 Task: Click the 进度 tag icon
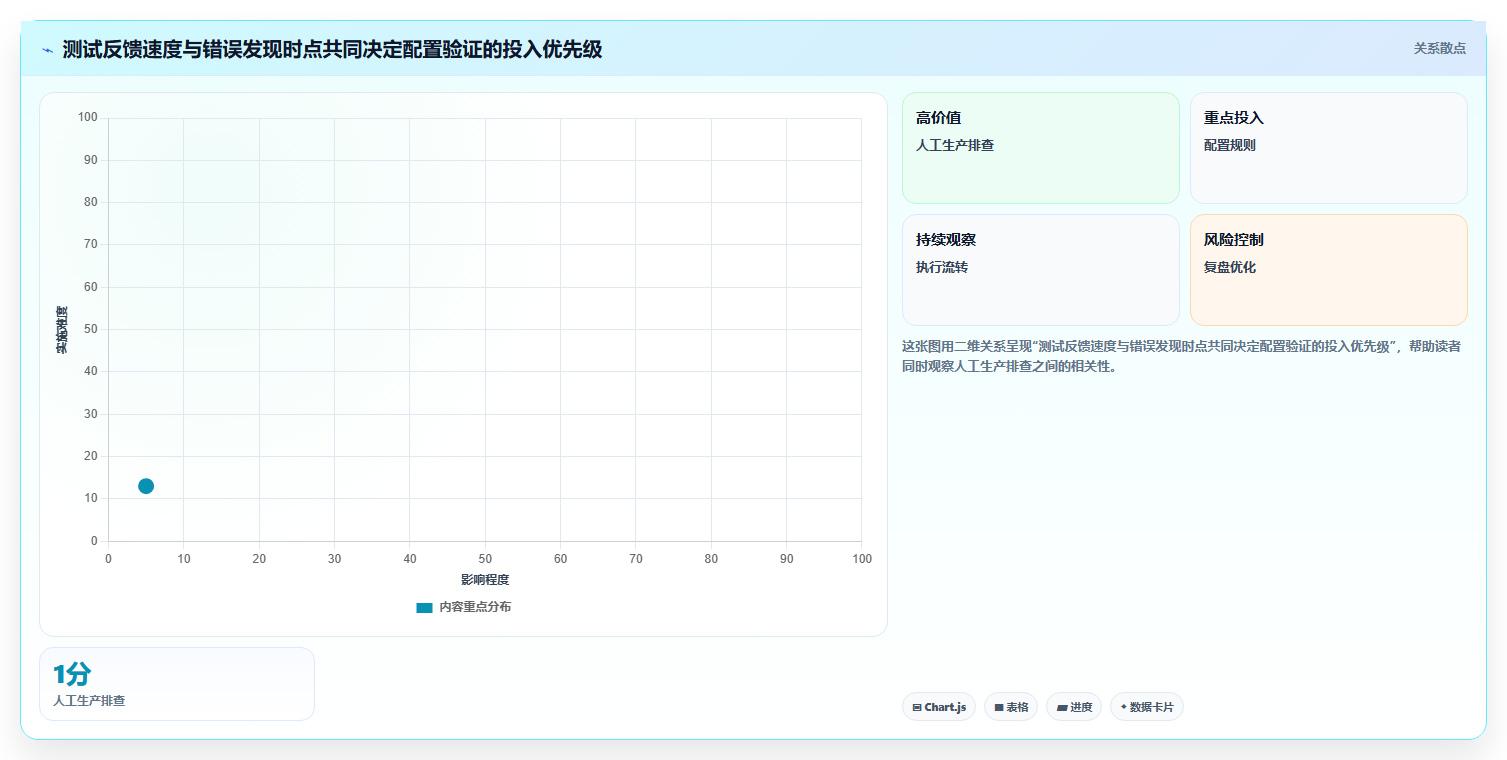pos(1062,707)
